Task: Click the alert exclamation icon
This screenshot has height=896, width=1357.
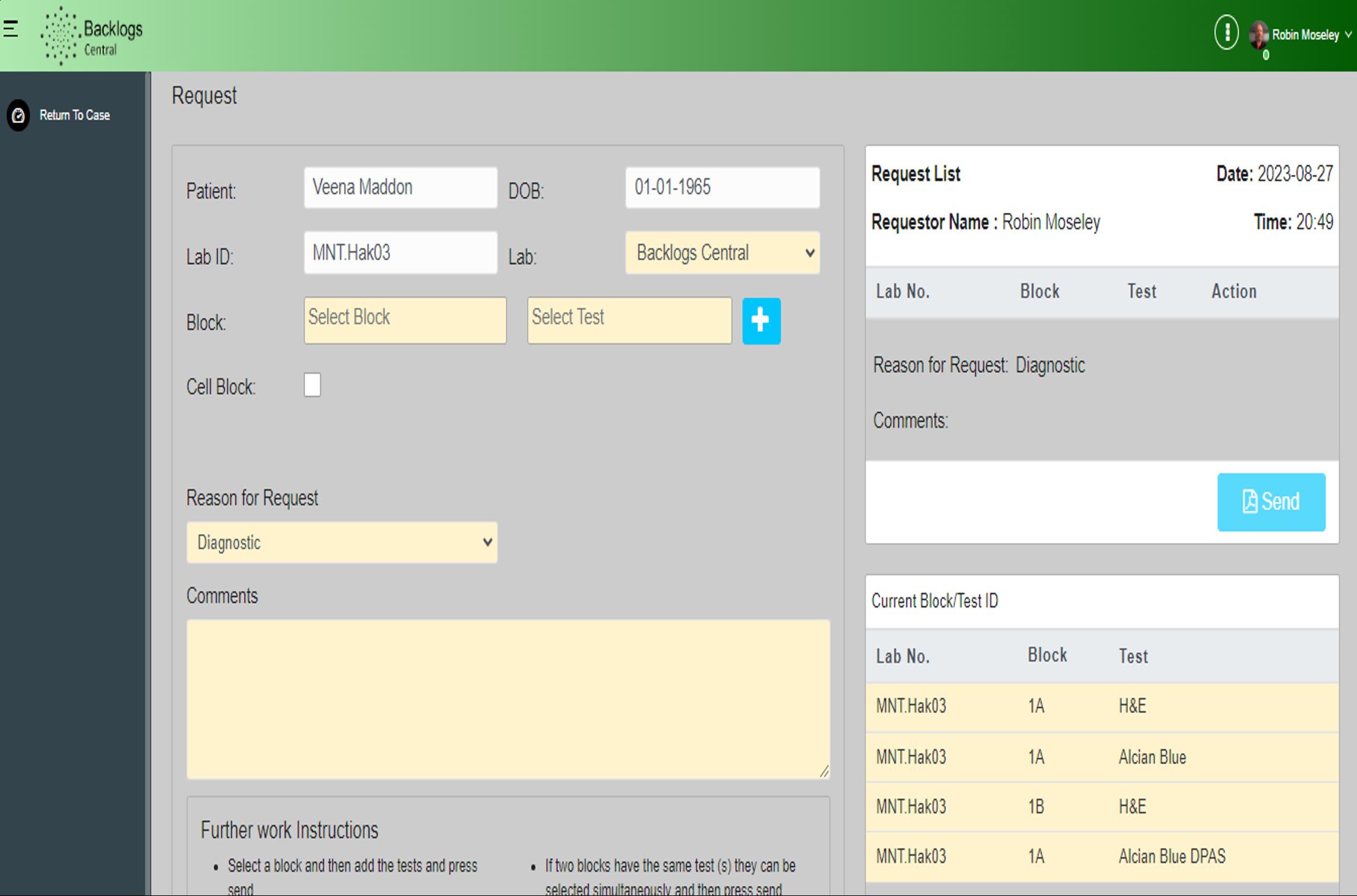Action: tap(1226, 32)
